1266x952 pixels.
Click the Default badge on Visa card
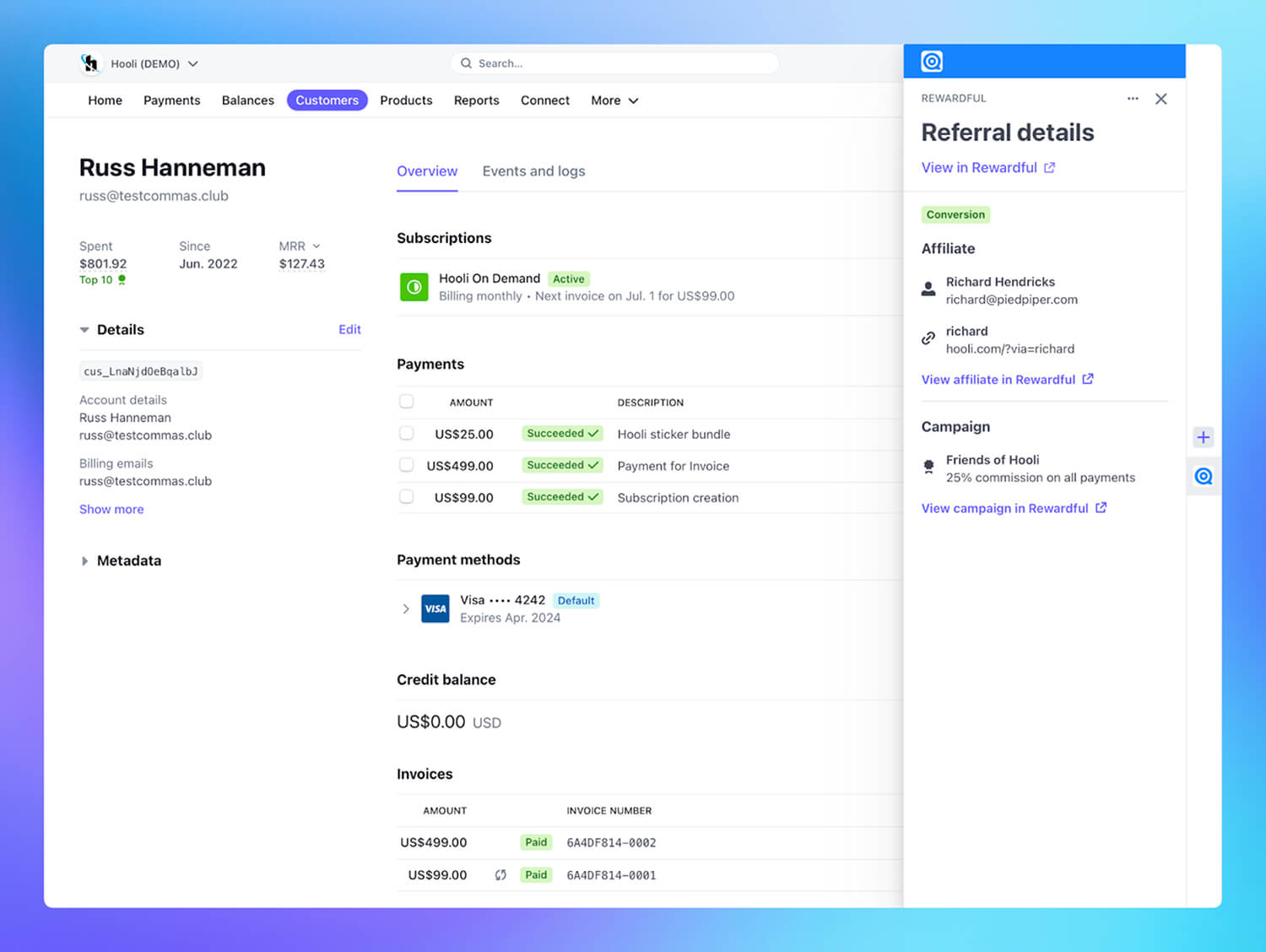(576, 601)
